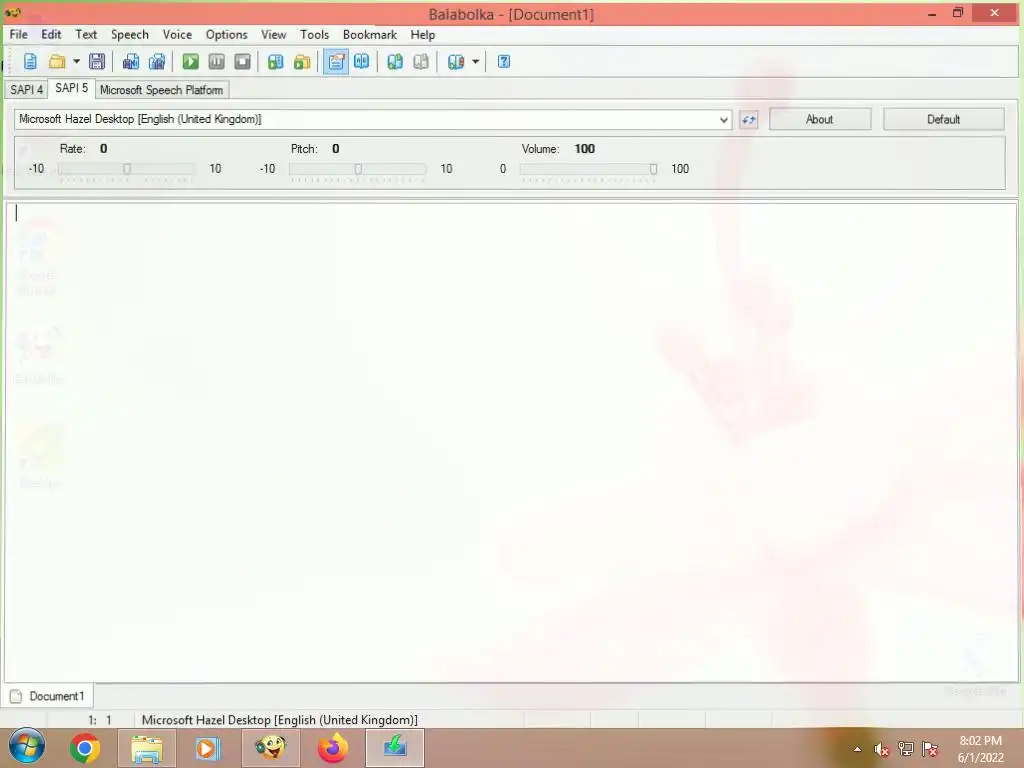Click inside the empty text editor area
Image resolution: width=1024 pixels, height=768 pixels.
tap(511, 442)
